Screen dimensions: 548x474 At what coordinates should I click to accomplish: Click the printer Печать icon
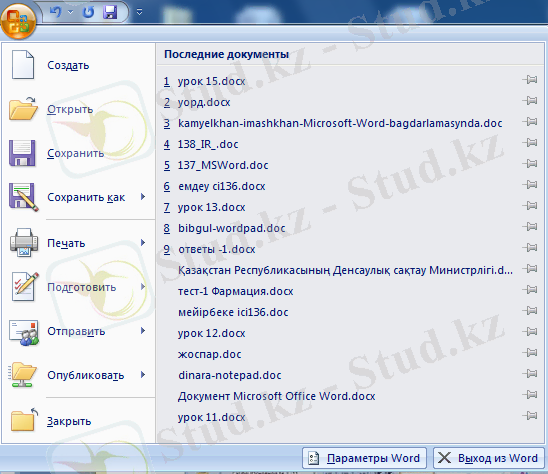coord(24,243)
